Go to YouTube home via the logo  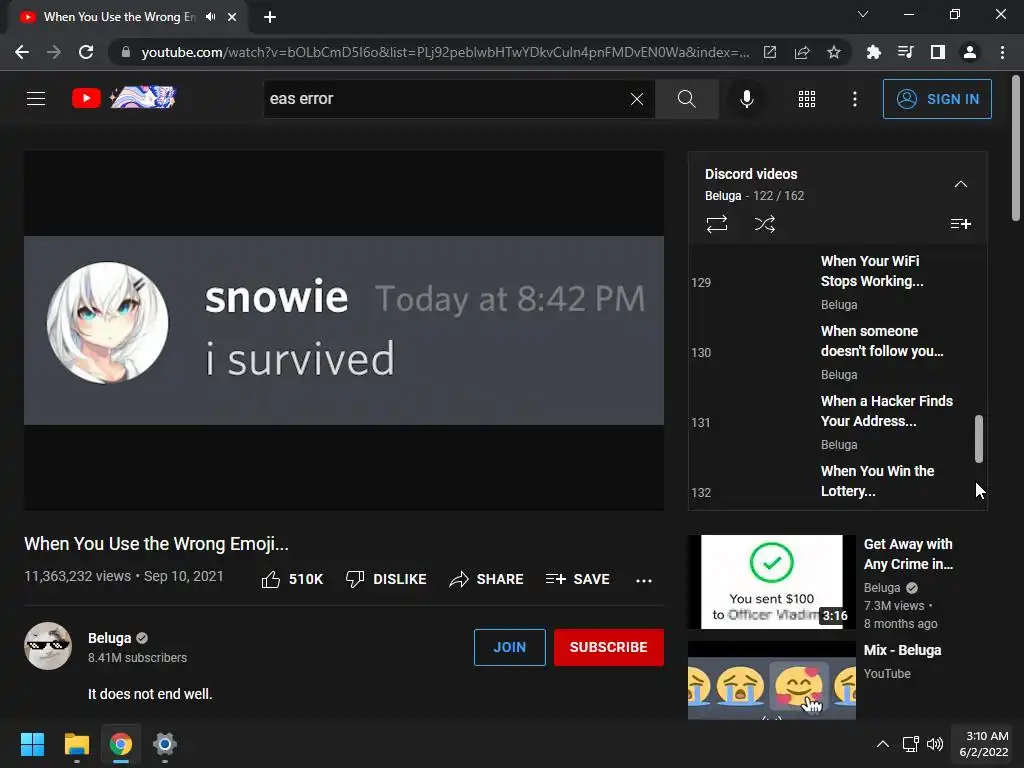click(x=123, y=98)
